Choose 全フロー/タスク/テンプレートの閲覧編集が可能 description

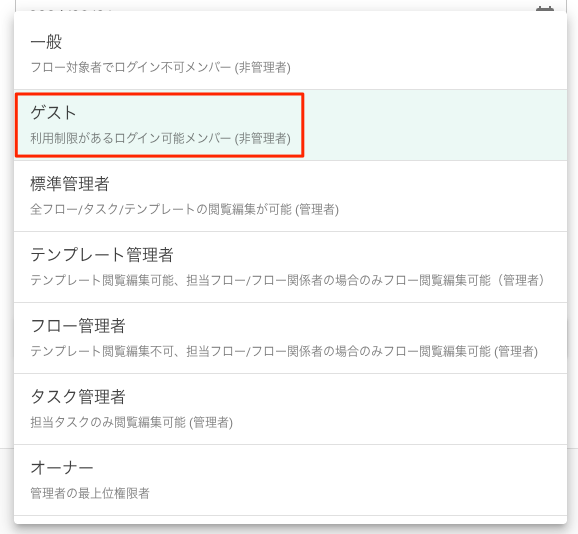pos(184,210)
